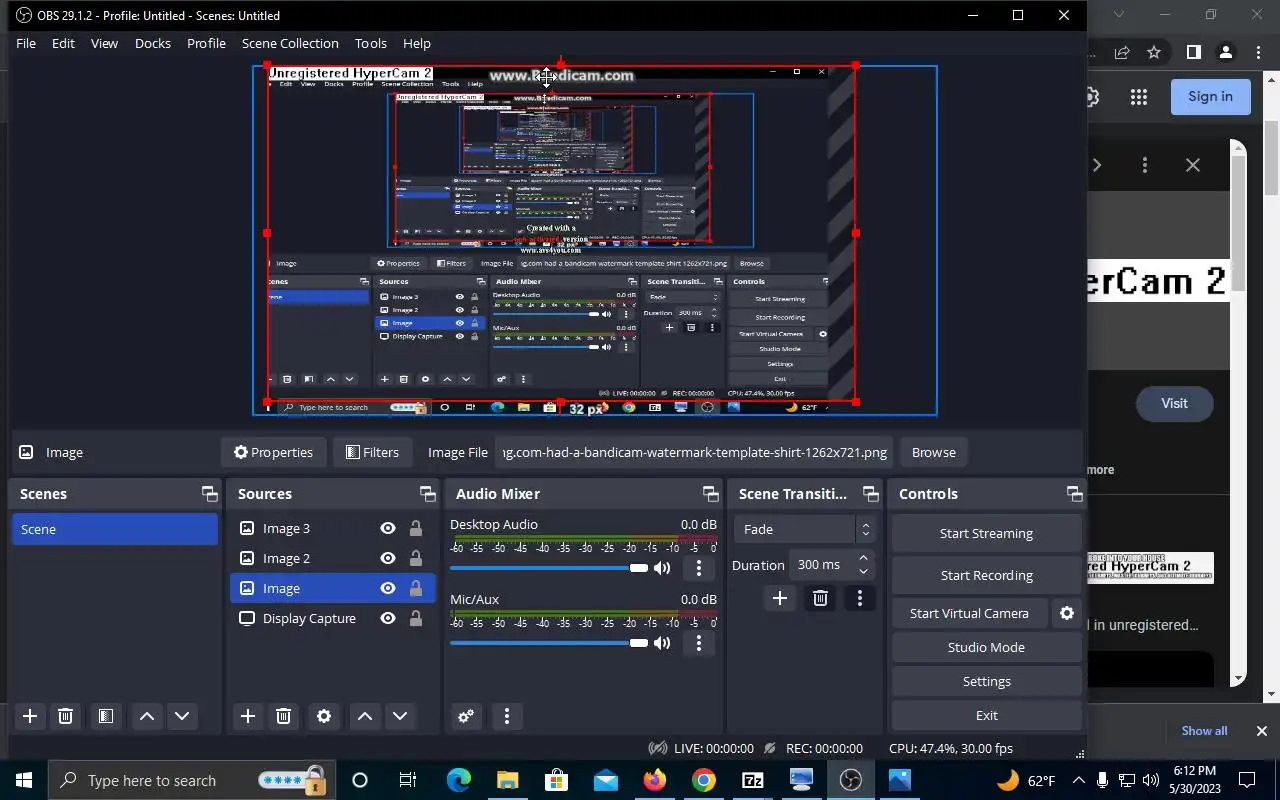This screenshot has height=800, width=1280.
Task: Click the Image File path field
Action: [x=696, y=452]
